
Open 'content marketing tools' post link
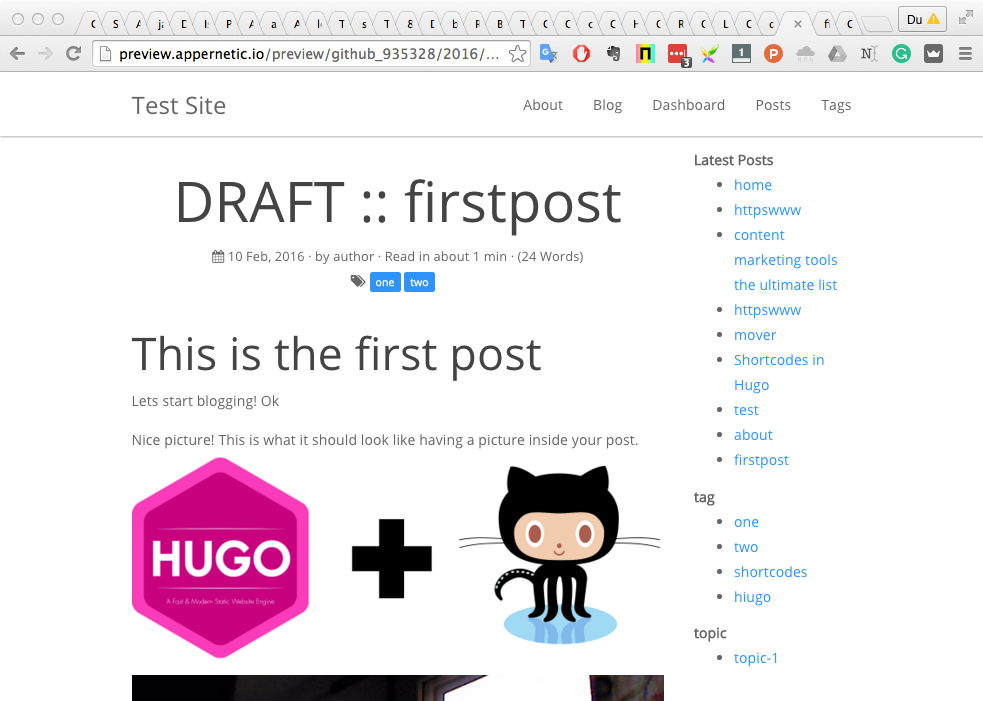[x=786, y=260]
